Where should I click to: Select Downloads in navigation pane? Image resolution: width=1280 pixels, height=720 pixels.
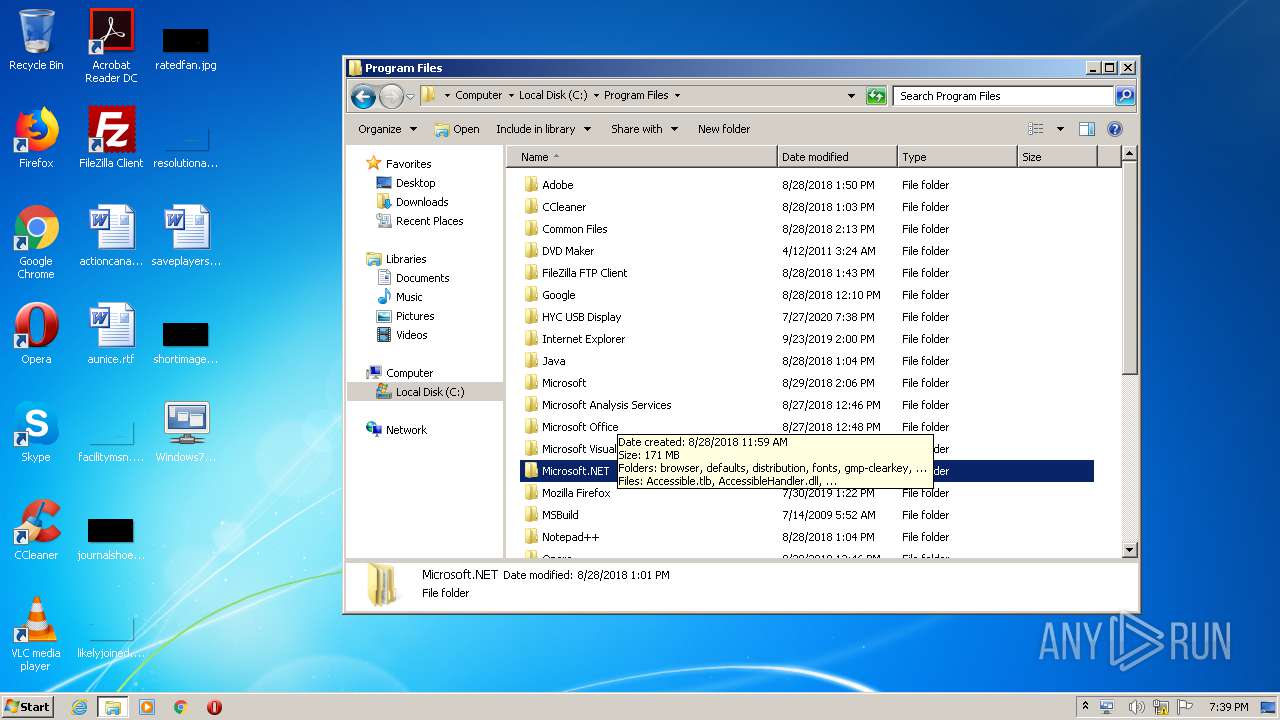pos(422,202)
